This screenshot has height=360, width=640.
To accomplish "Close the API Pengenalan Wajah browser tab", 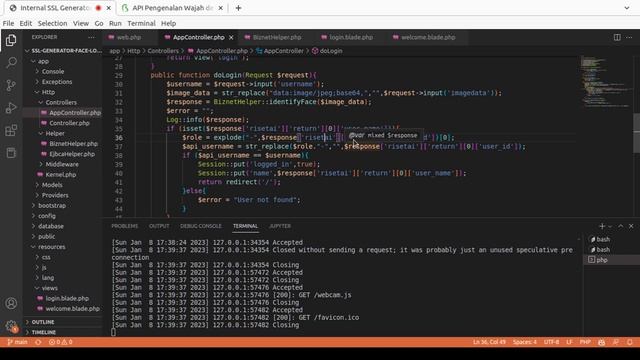I will click(x=221, y=8).
